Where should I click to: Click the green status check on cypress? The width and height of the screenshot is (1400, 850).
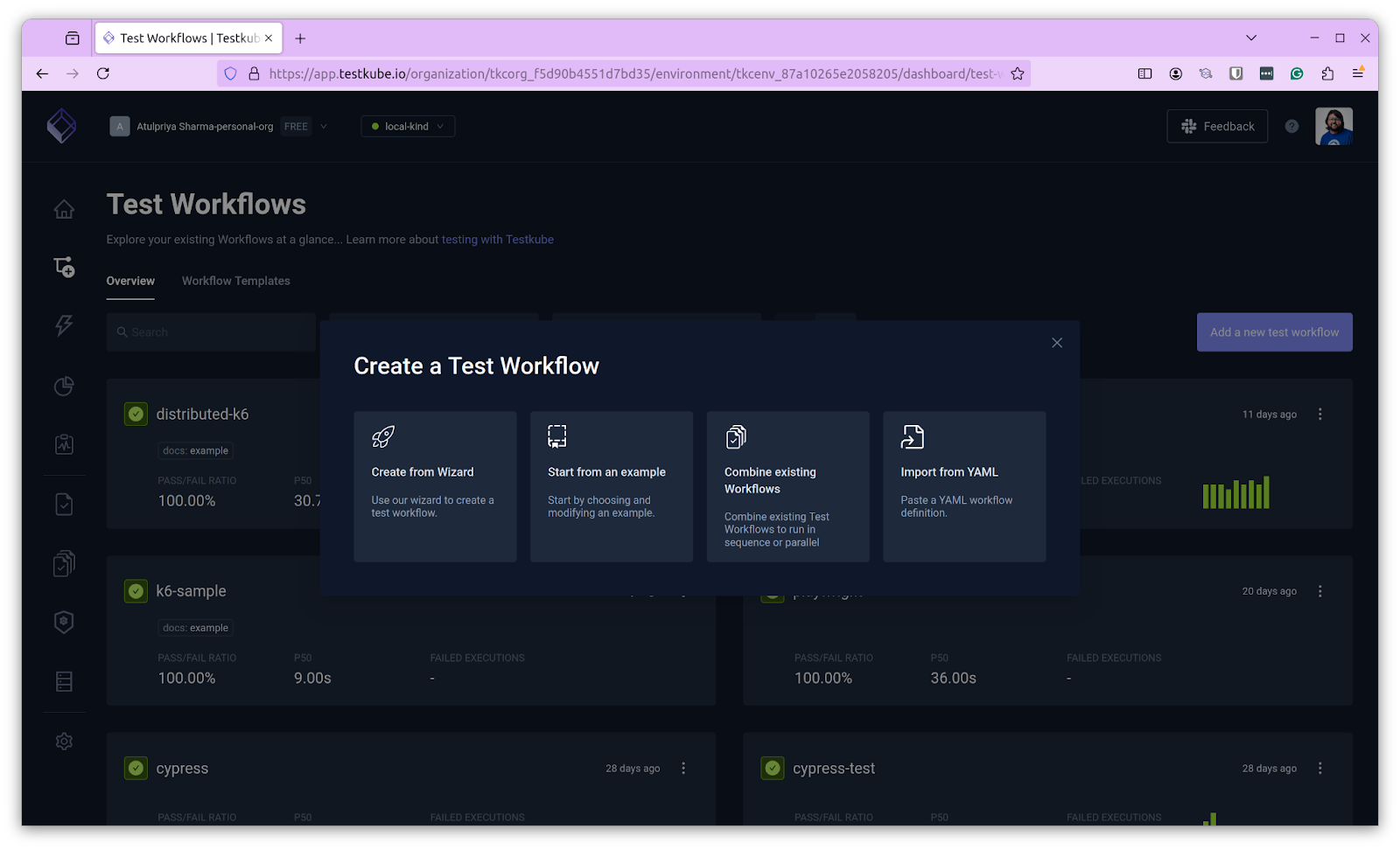136,768
